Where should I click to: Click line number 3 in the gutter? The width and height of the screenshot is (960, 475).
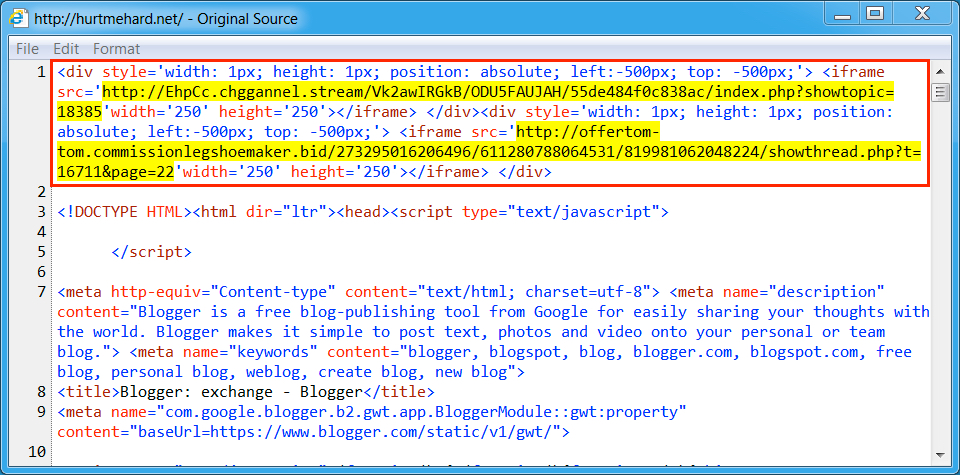(x=41, y=212)
